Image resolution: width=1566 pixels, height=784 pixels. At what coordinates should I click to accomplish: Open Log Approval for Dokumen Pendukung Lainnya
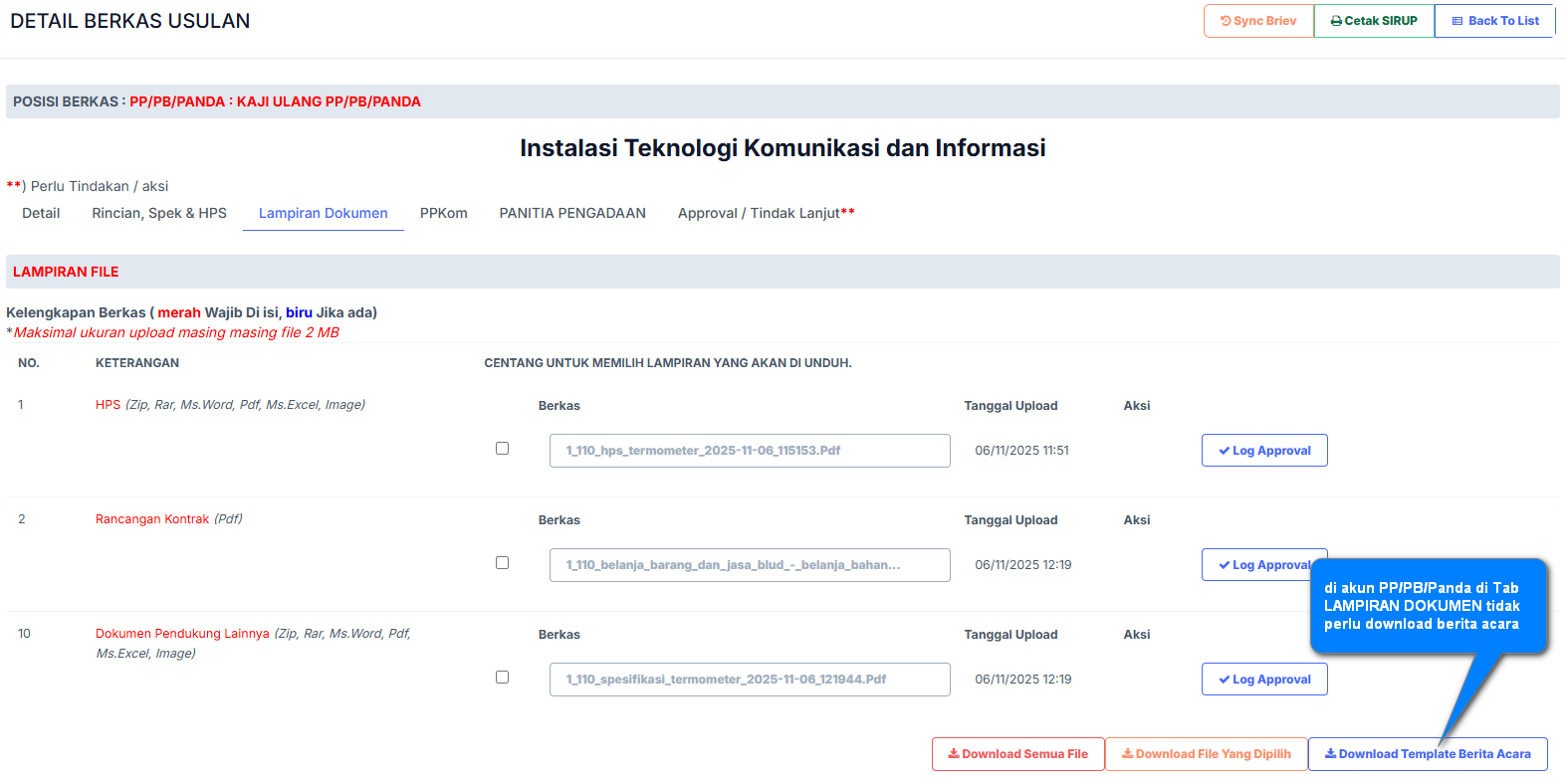1264,680
